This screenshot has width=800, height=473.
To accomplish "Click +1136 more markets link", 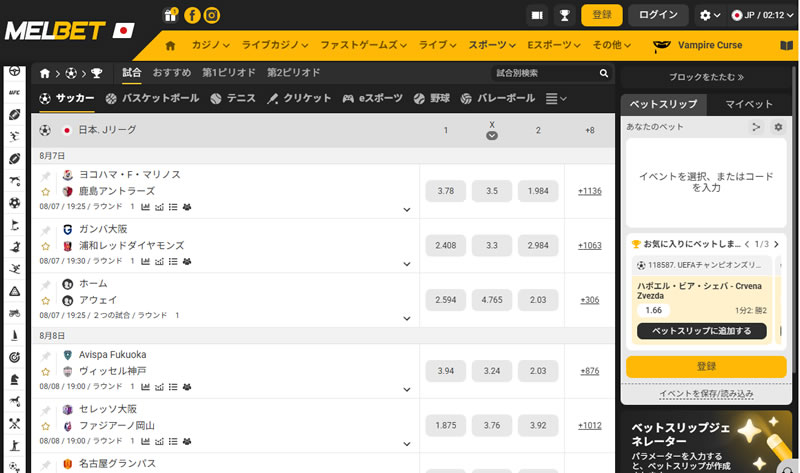I will click(x=590, y=191).
